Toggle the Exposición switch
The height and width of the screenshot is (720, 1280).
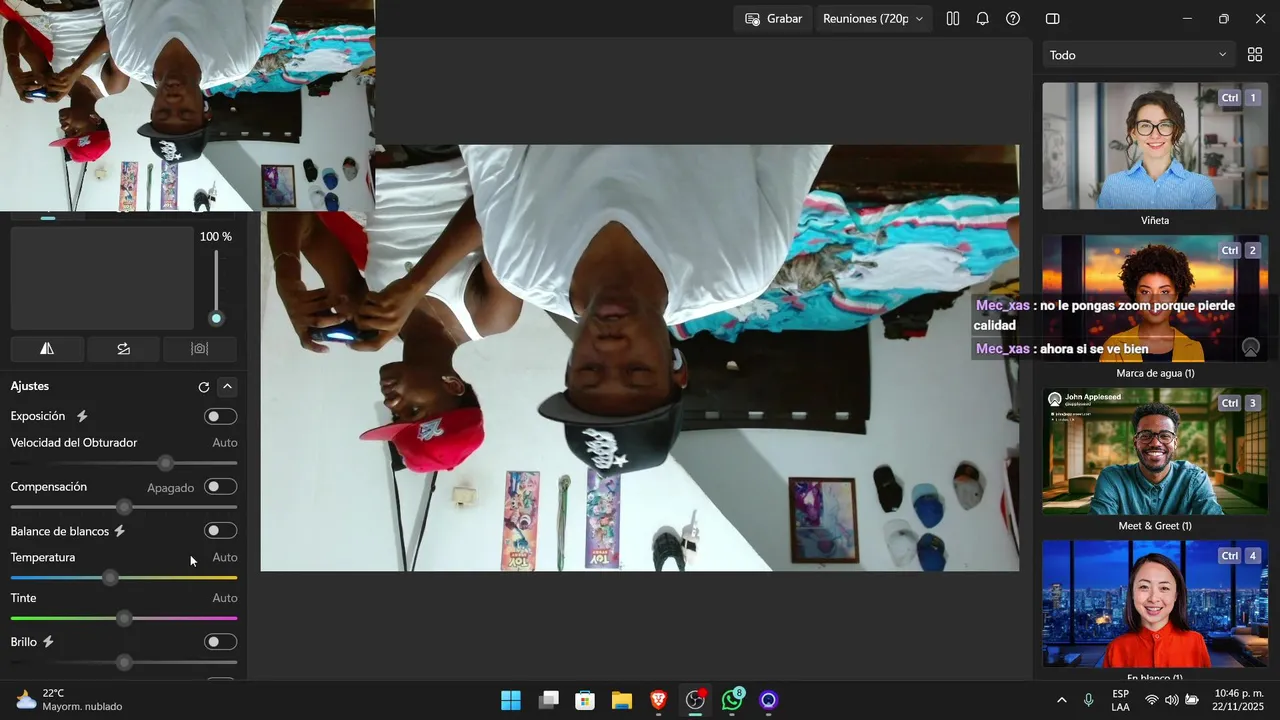pyautogui.click(x=220, y=417)
